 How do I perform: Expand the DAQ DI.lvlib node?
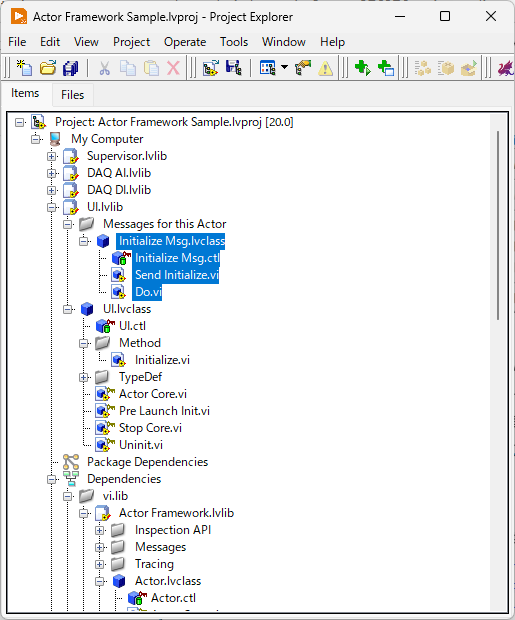51,191
